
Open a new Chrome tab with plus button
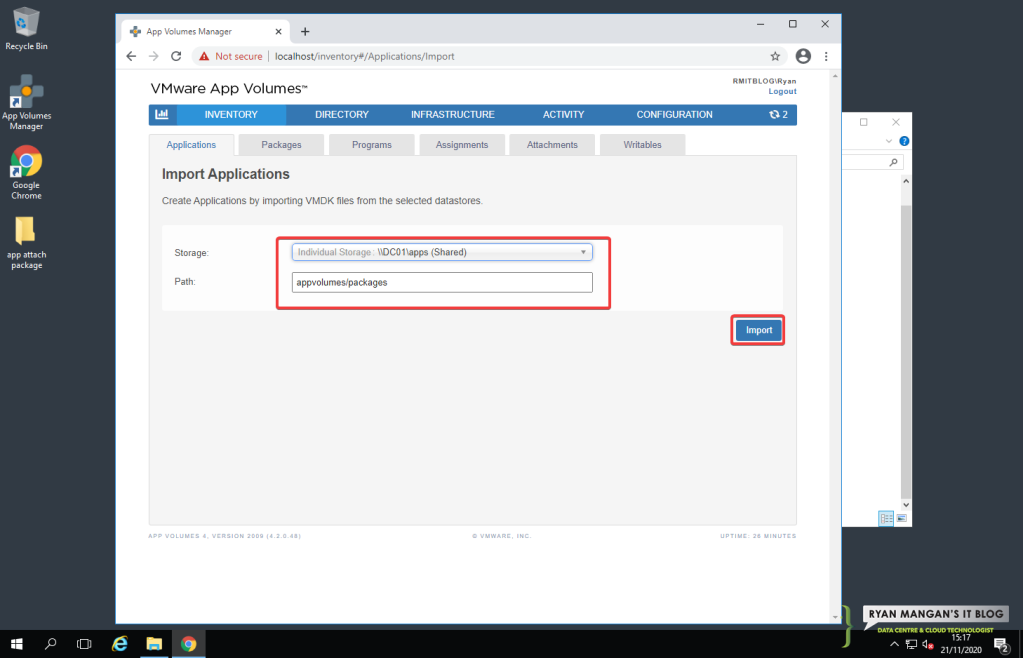click(x=305, y=31)
